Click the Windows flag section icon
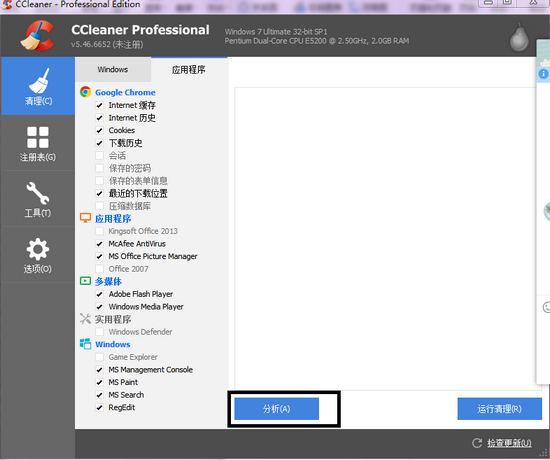The height and width of the screenshot is (460, 550). pos(85,344)
